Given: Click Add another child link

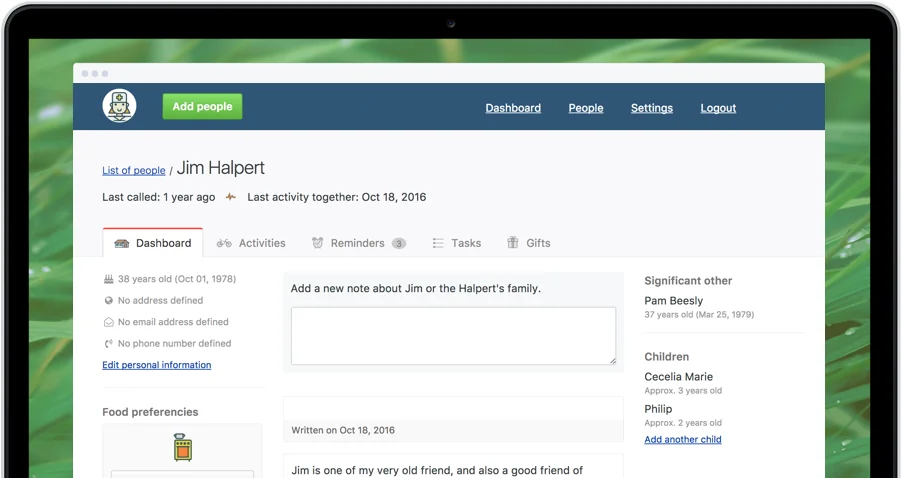Looking at the screenshot, I should pyautogui.click(x=683, y=439).
